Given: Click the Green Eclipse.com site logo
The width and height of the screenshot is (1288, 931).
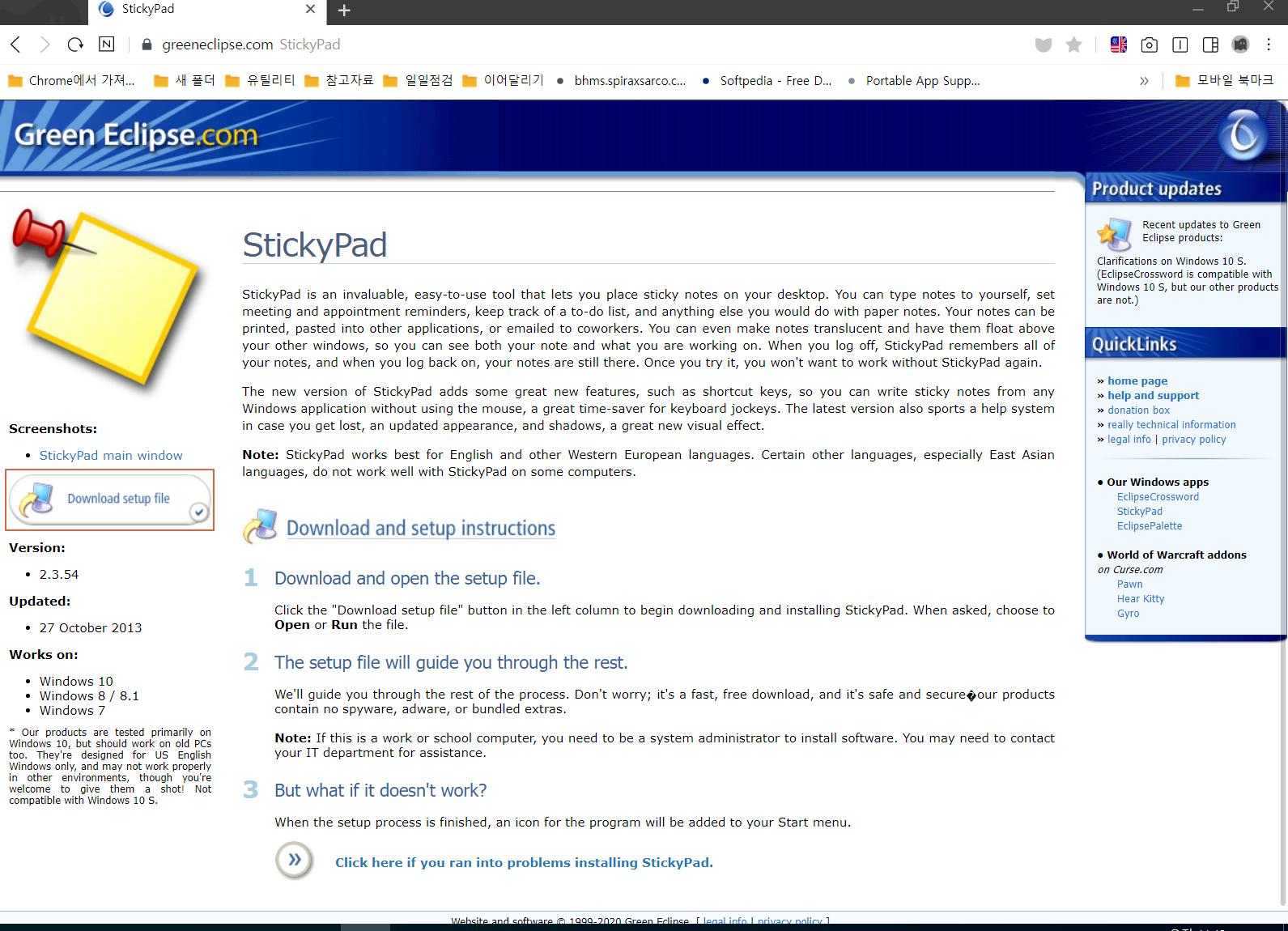Looking at the screenshot, I should [136, 134].
